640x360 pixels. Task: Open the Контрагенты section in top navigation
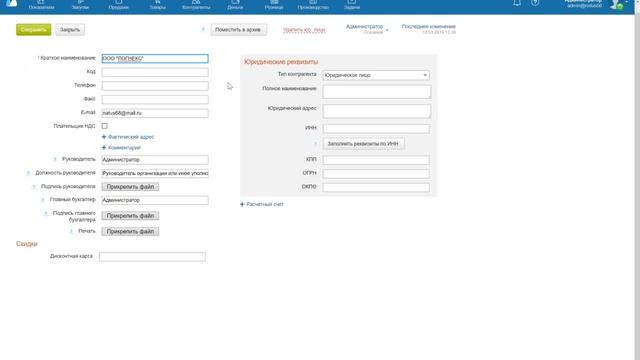click(196, 5)
